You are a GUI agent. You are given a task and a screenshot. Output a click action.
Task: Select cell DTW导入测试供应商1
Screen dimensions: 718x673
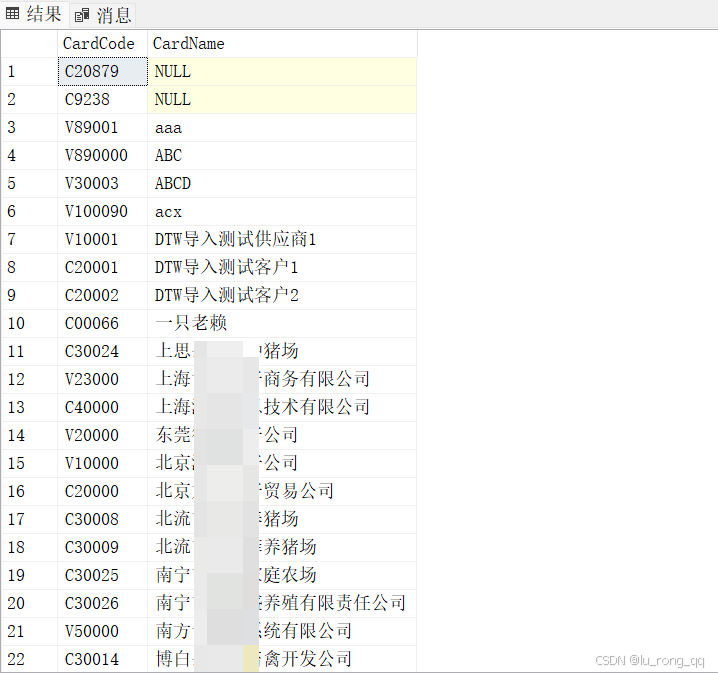(x=282, y=239)
